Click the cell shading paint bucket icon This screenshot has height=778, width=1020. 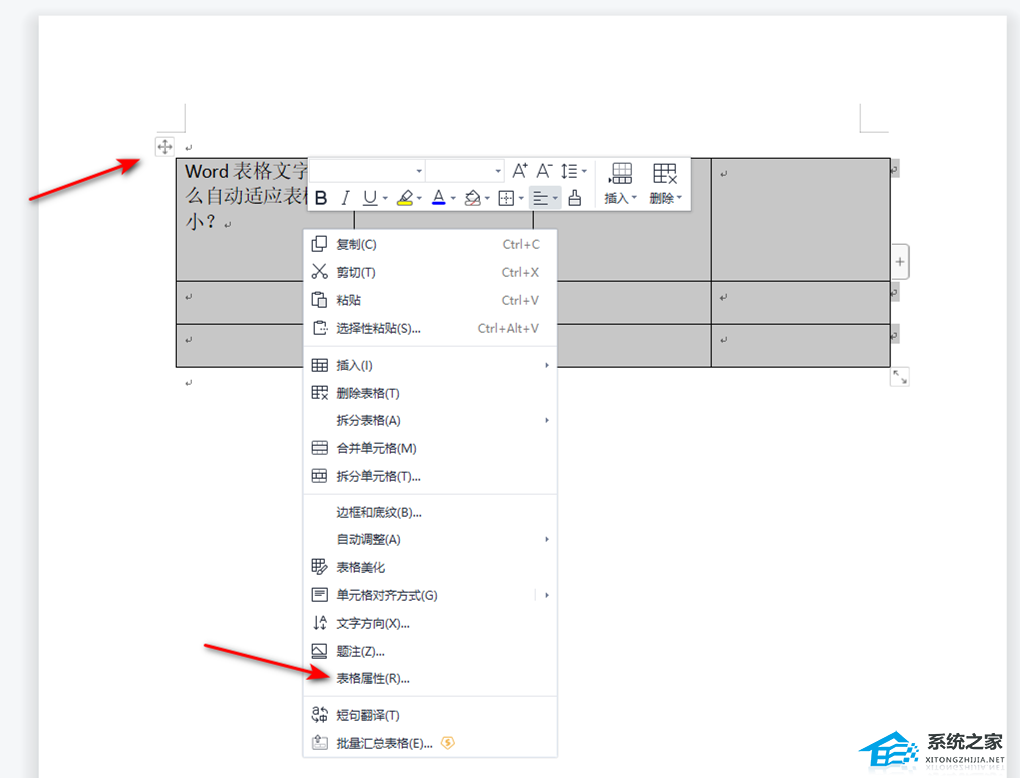472,198
